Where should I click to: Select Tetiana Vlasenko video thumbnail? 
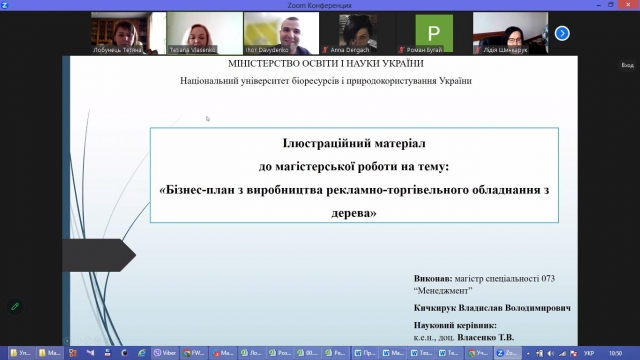point(205,33)
